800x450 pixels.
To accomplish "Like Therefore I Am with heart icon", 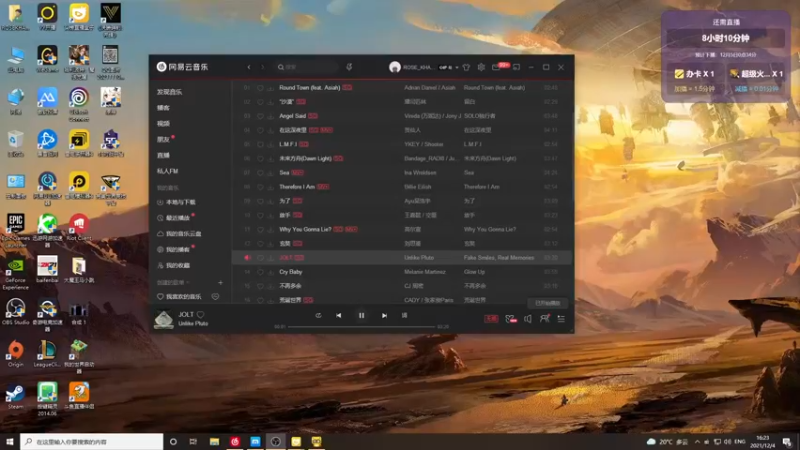I will click(x=260, y=187).
